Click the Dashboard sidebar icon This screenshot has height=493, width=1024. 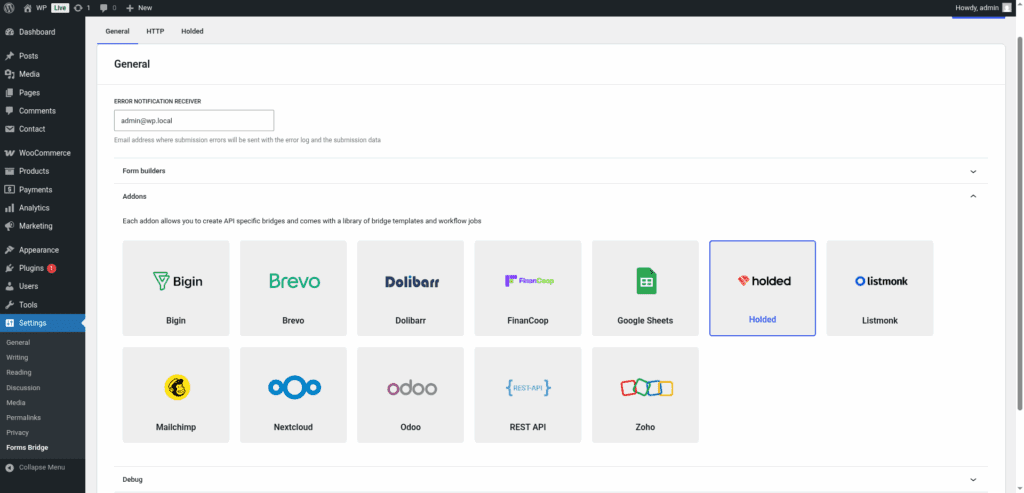click(10, 32)
